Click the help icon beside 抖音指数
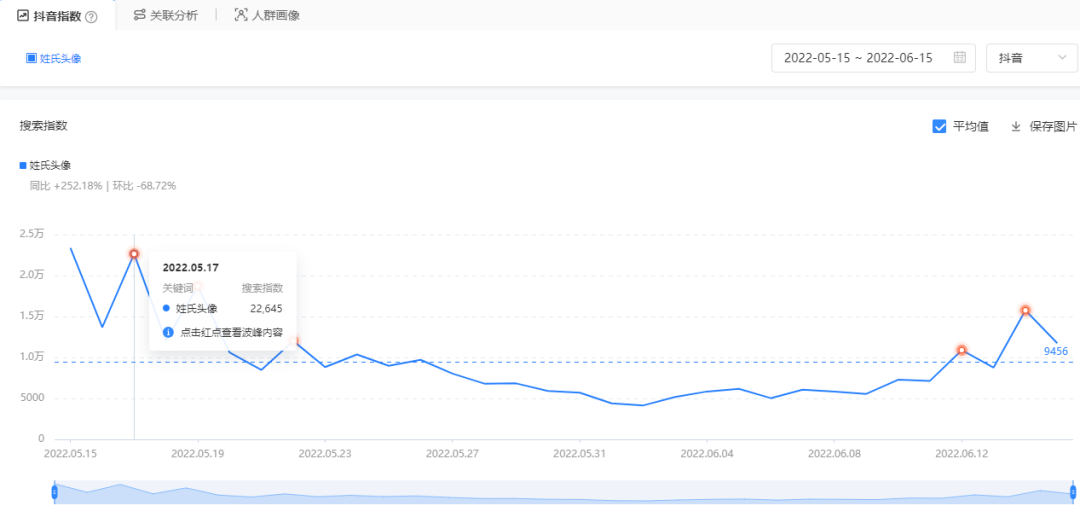This screenshot has height=523, width=1080. pos(91,16)
